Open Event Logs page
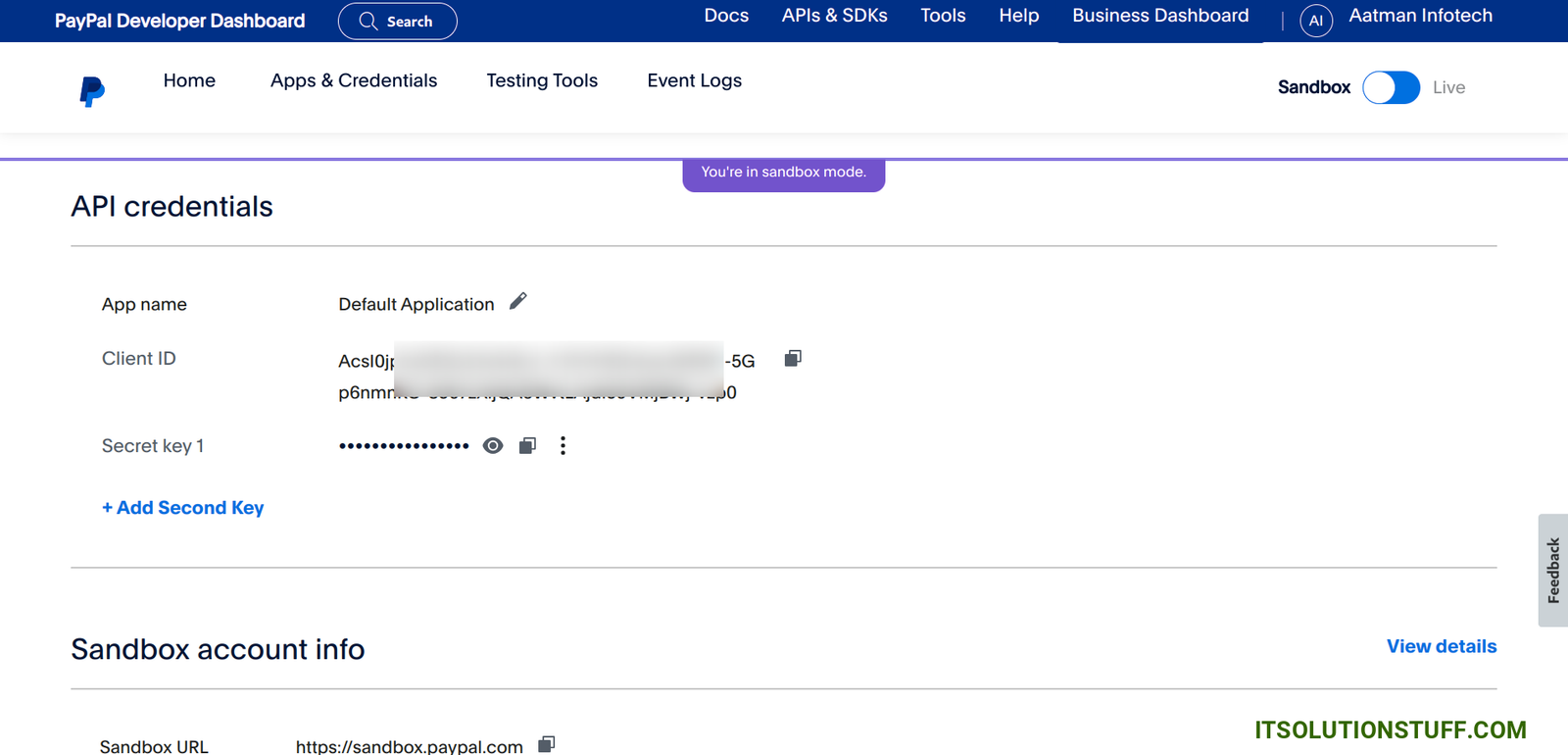 click(694, 80)
